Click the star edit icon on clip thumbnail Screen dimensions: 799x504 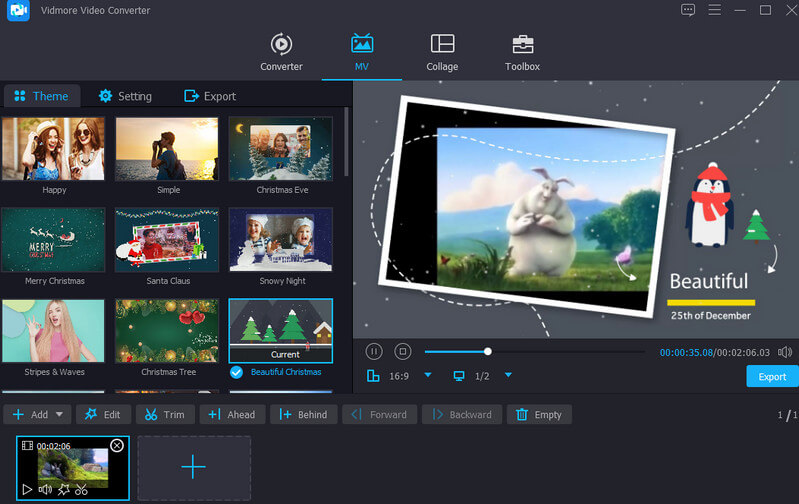(63, 489)
